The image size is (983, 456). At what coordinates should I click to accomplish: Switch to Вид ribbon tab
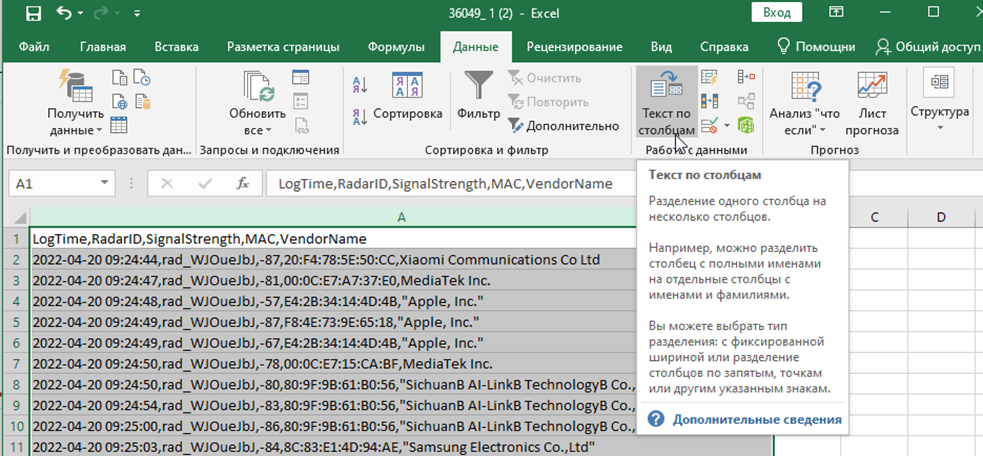(661, 47)
